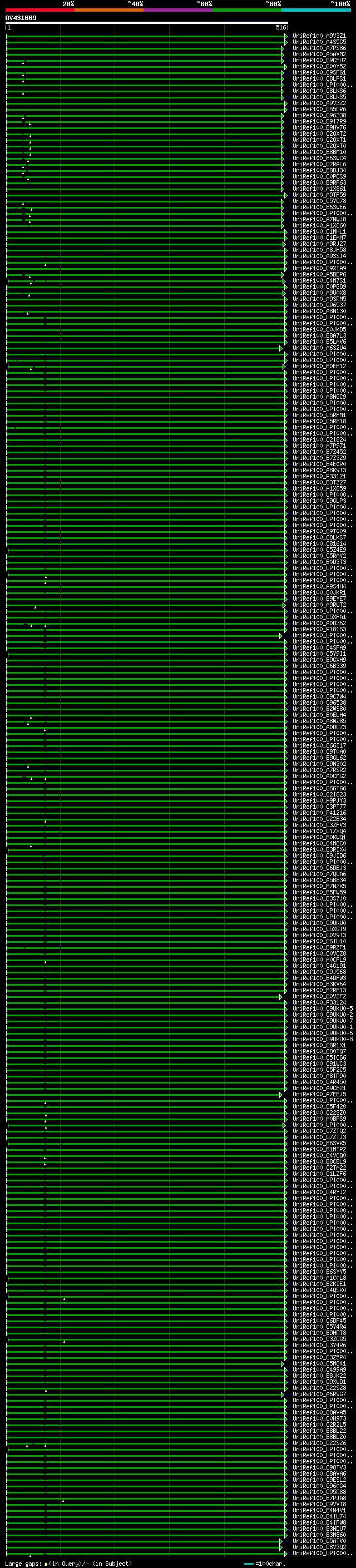Open the UniRef100_A9TF59 hit

(x=319, y=195)
